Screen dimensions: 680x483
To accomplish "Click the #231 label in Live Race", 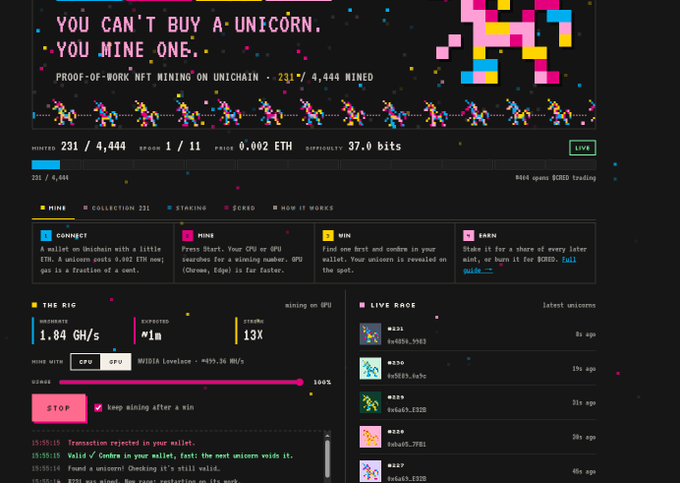I will coord(396,329).
